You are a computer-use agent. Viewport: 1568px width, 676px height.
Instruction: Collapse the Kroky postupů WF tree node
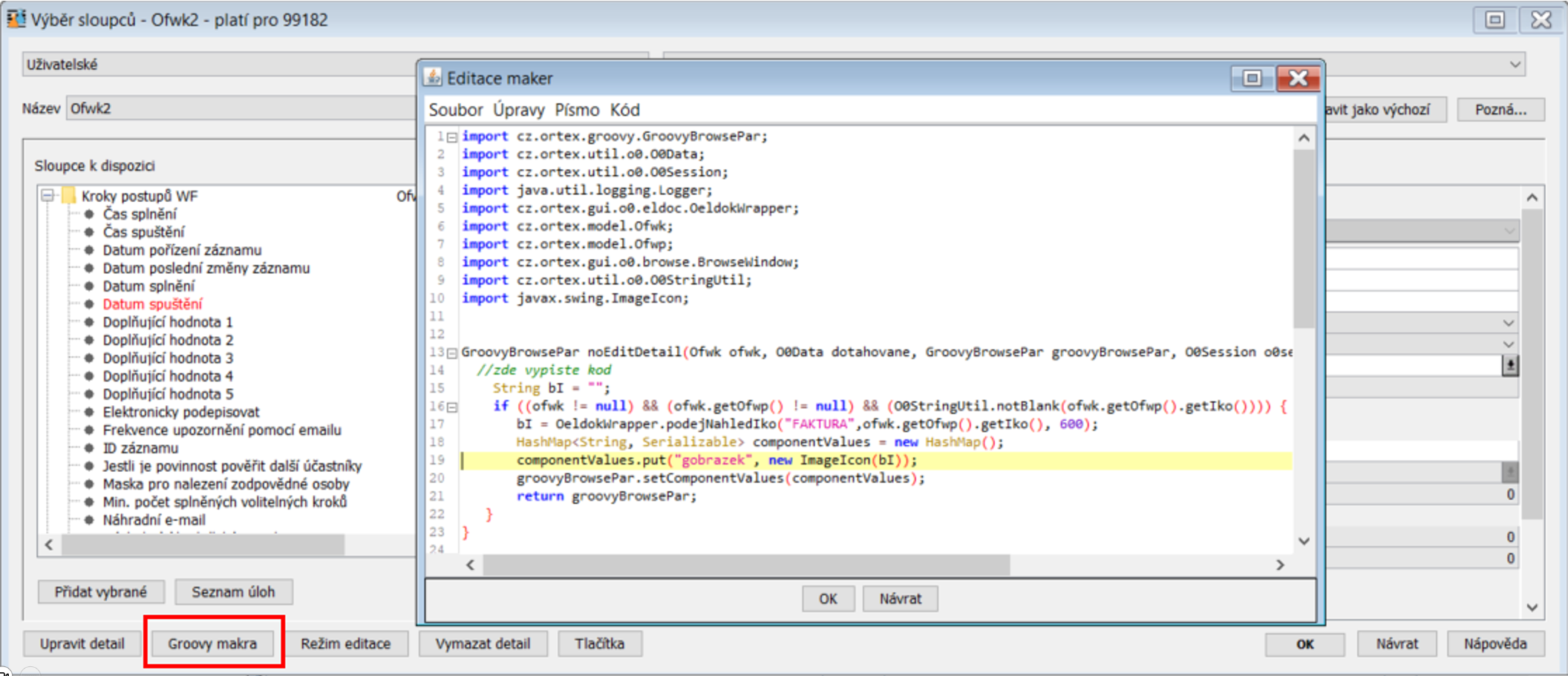pyautogui.click(x=48, y=196)
